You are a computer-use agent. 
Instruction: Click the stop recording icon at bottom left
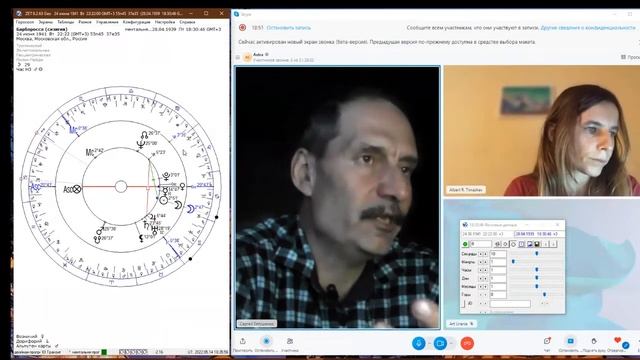pyautogui.click(x=266, y=341)
